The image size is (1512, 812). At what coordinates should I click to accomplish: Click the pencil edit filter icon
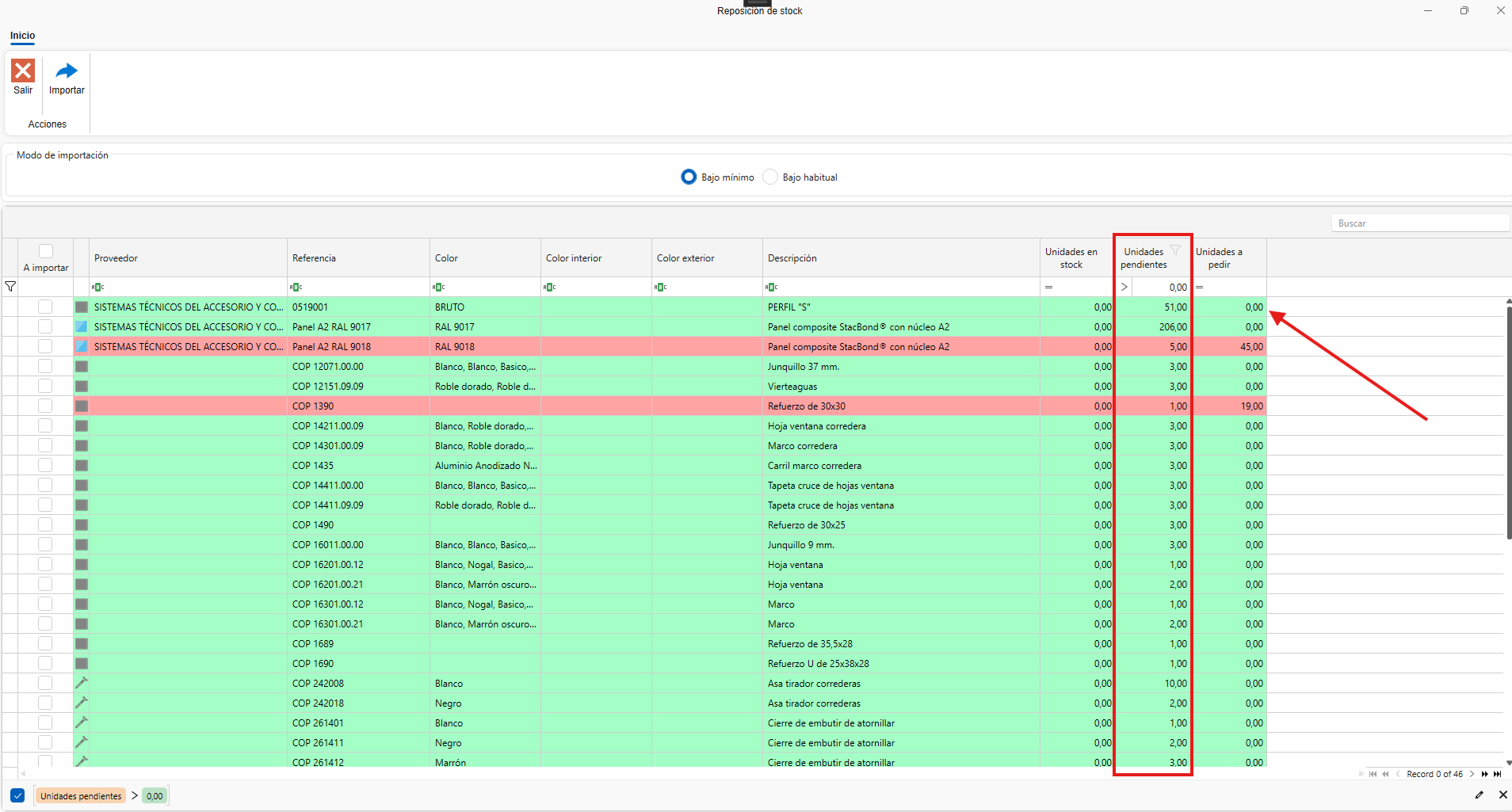pos(1480,795)
